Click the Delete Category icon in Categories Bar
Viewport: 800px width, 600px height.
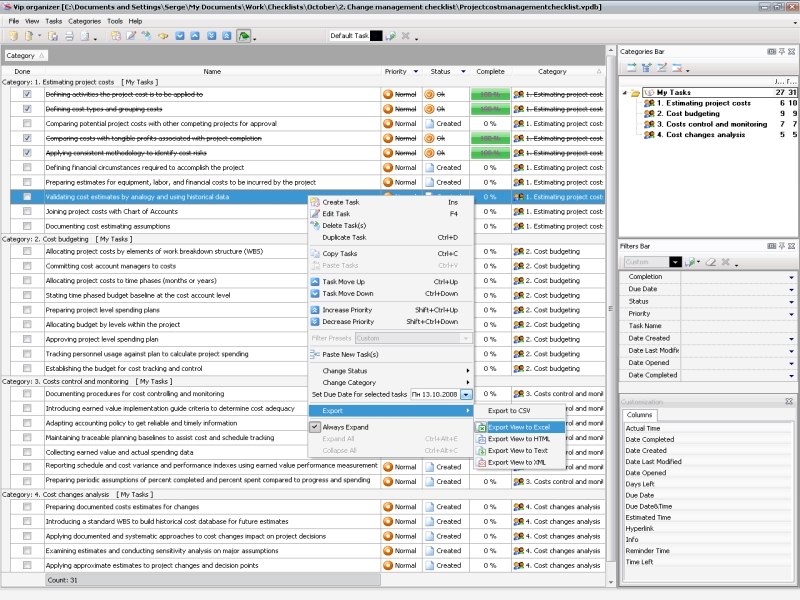[677, 67]
